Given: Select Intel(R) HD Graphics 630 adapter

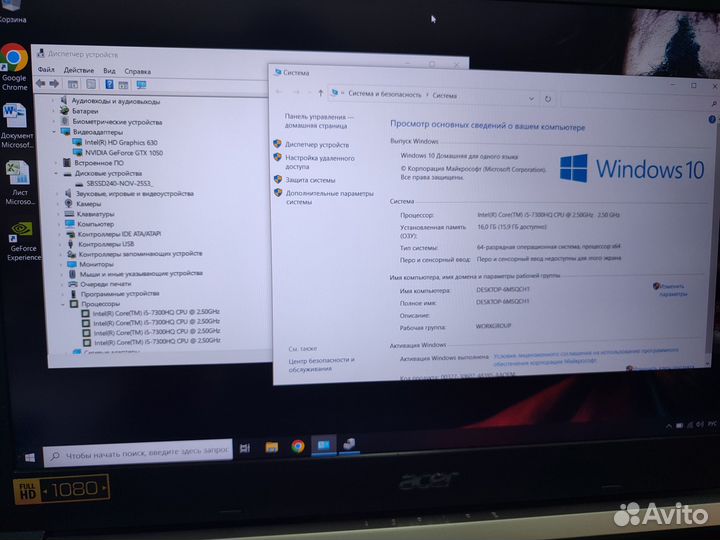Looking at the screenshot, I should click(x=121, y=142).
